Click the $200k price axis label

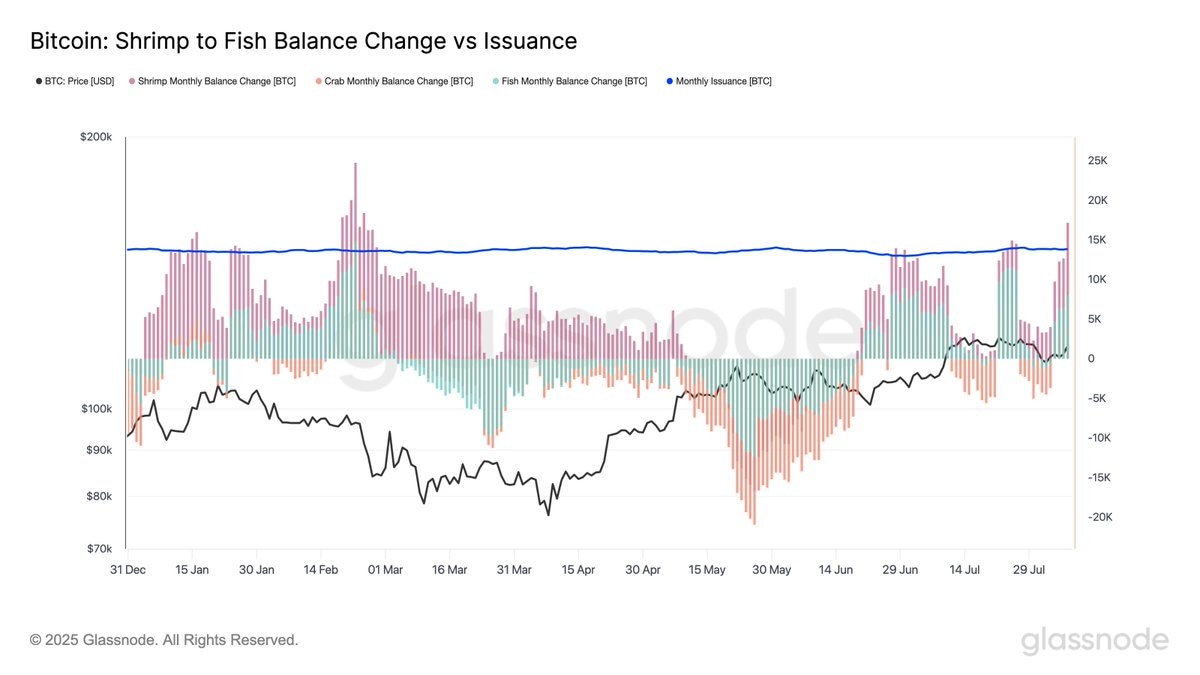click(97, 137)
